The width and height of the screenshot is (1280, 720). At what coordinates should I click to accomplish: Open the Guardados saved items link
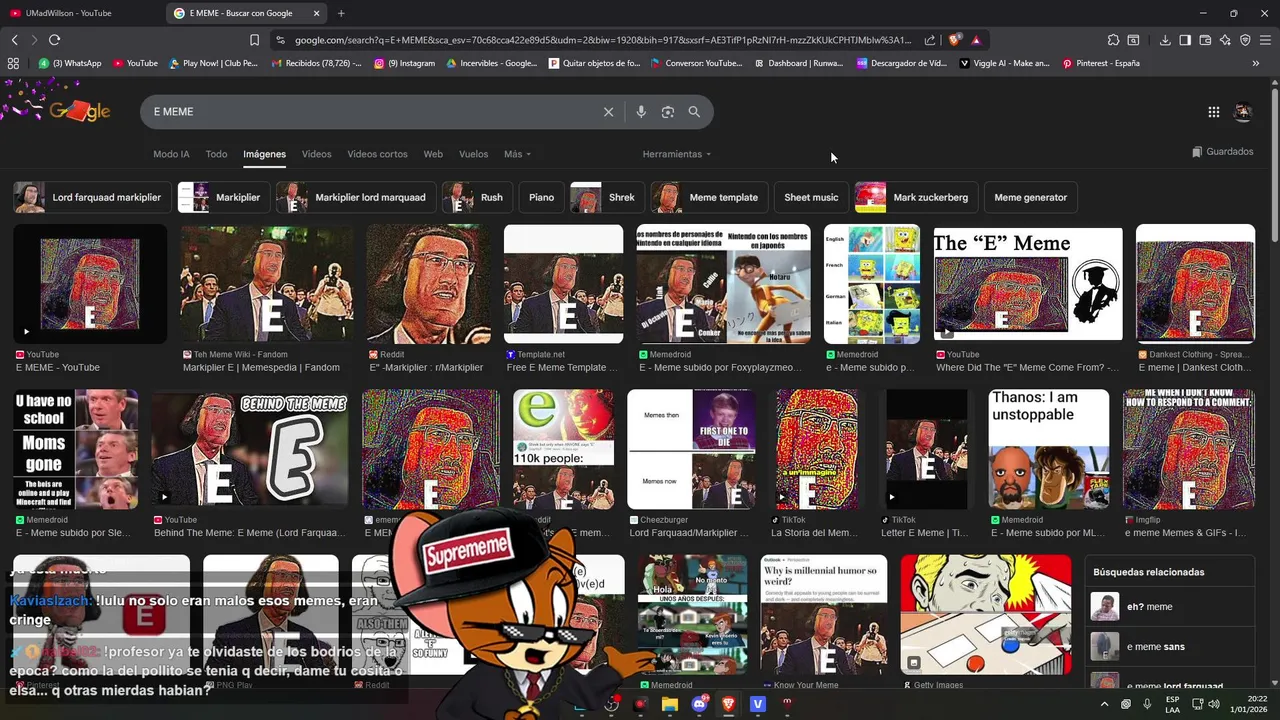tap(1222, 152)
